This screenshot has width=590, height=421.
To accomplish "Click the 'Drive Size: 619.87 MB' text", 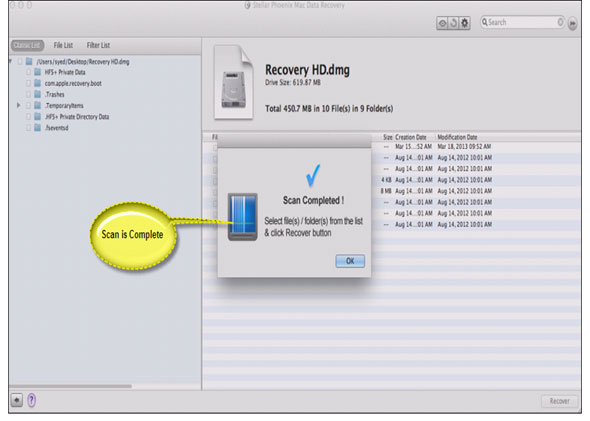I will (293, 83).
